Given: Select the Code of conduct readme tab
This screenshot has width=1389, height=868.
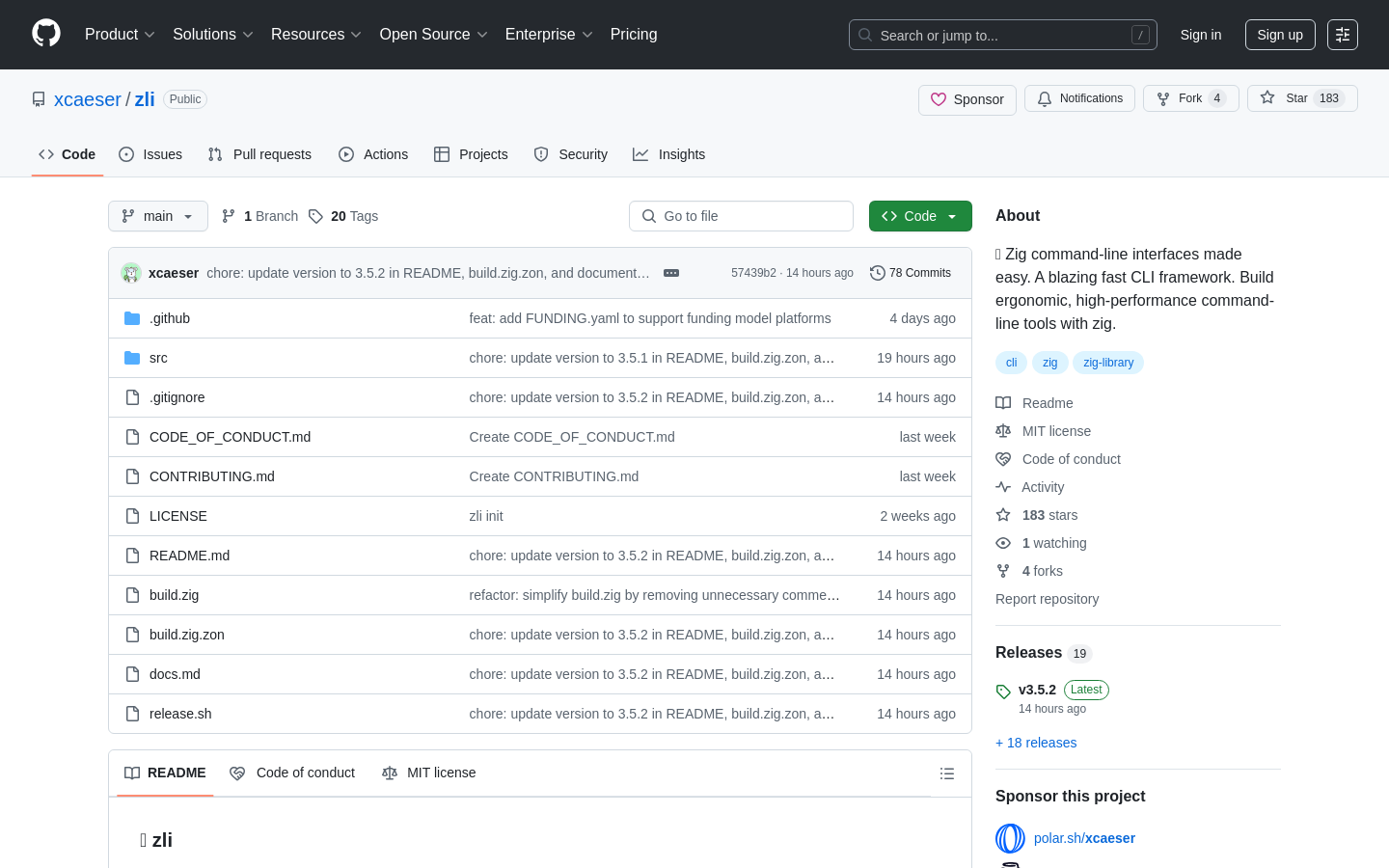Looking at the screenshot, I should point(293,773).
